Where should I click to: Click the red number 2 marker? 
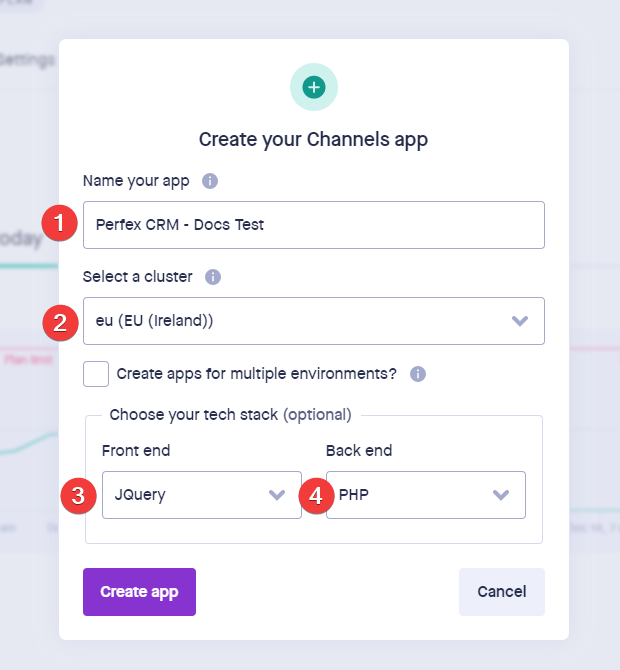tap(62, 321)
